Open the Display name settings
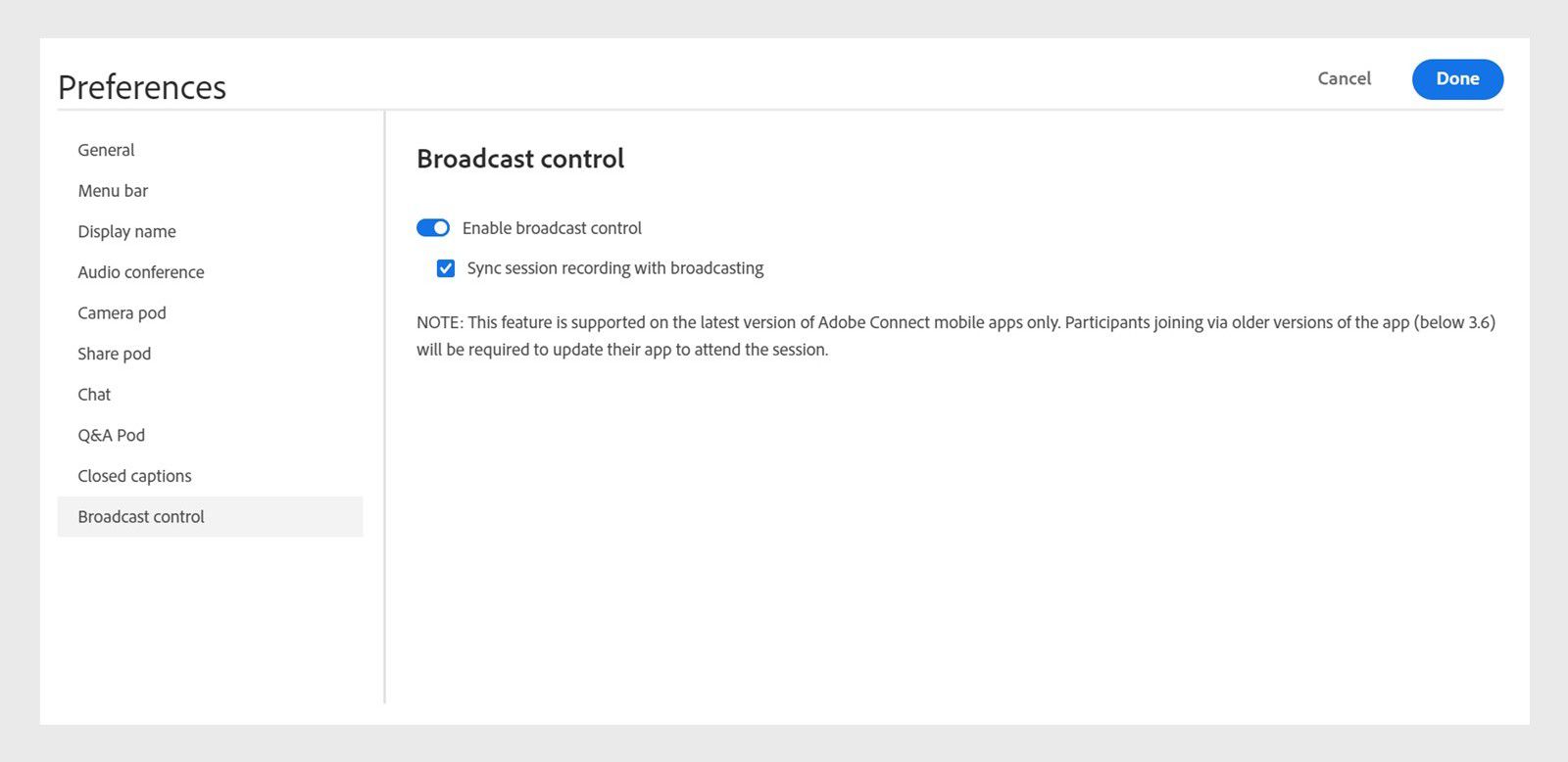 (126, 231)
